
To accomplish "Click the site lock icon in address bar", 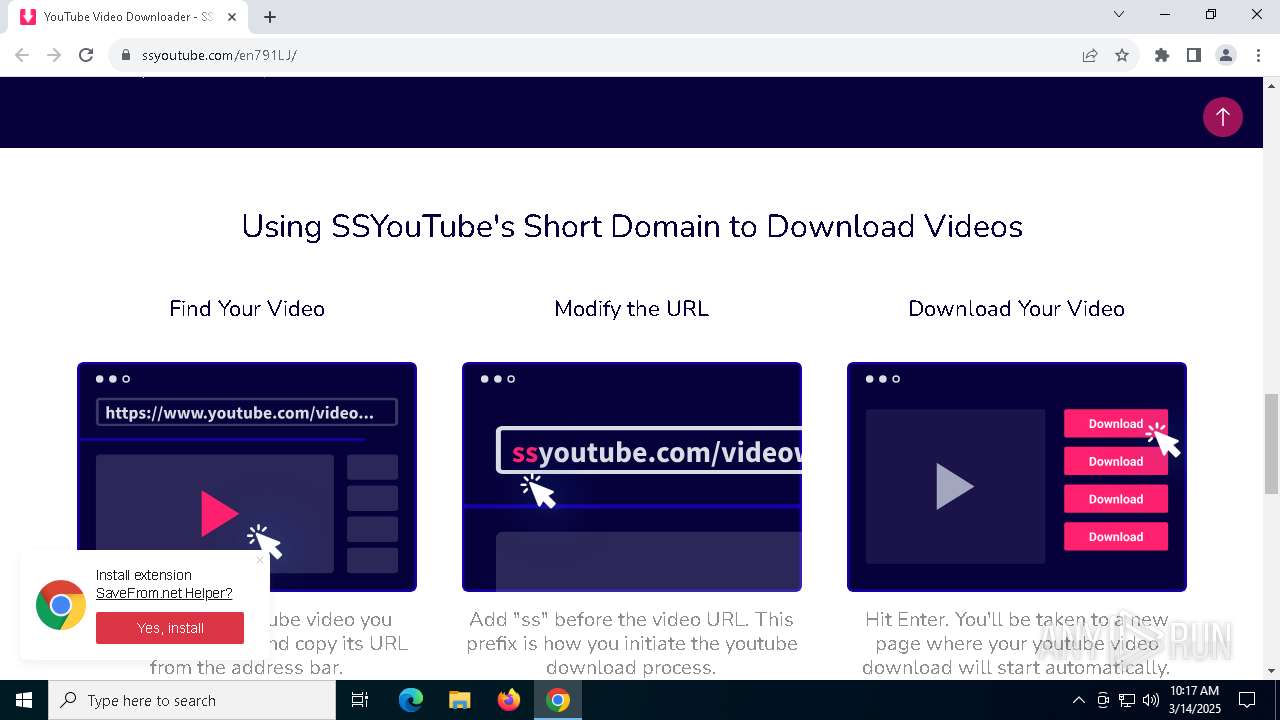I will pos(126,55).
